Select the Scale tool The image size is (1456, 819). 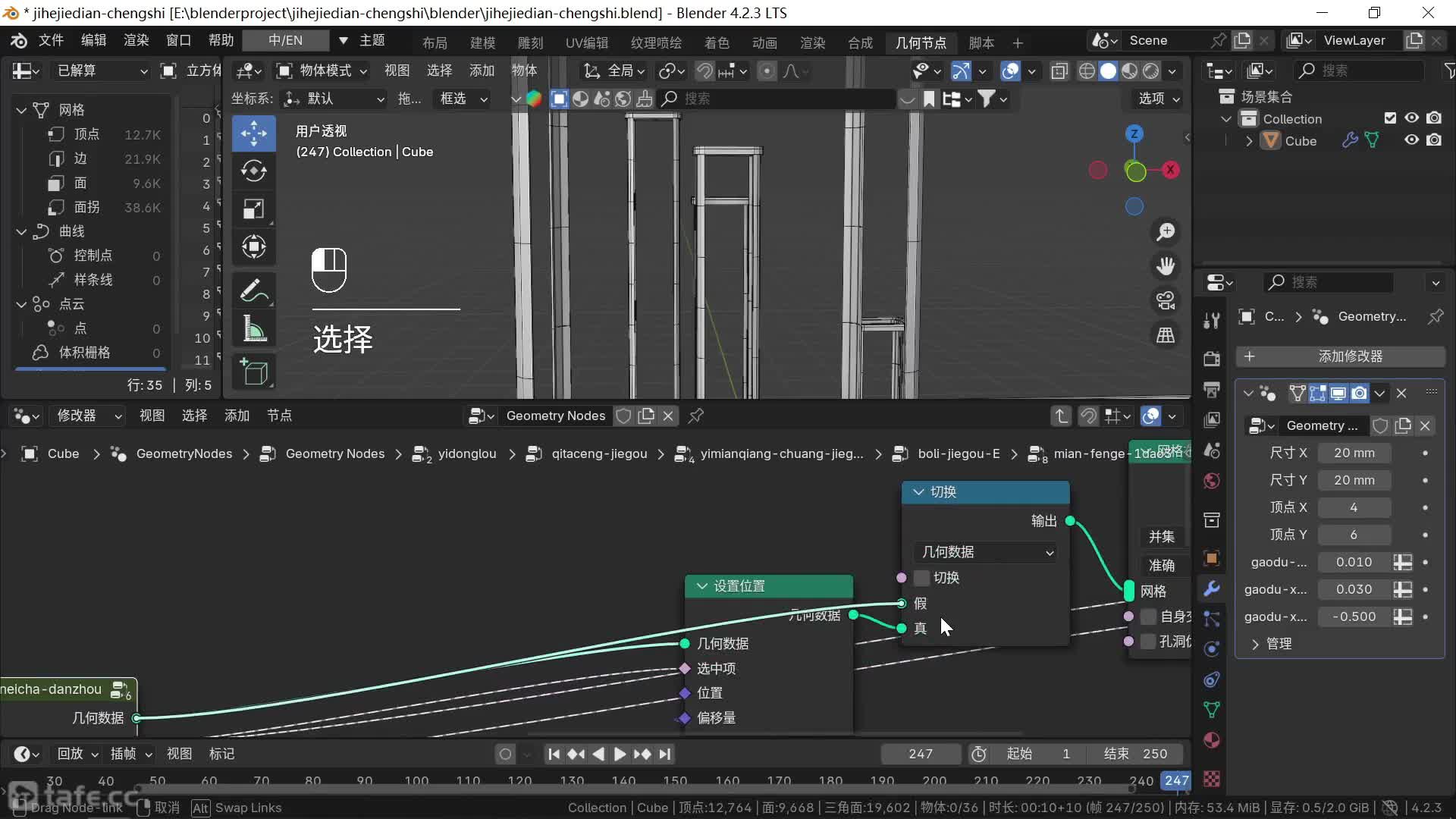tap(253, 209)
